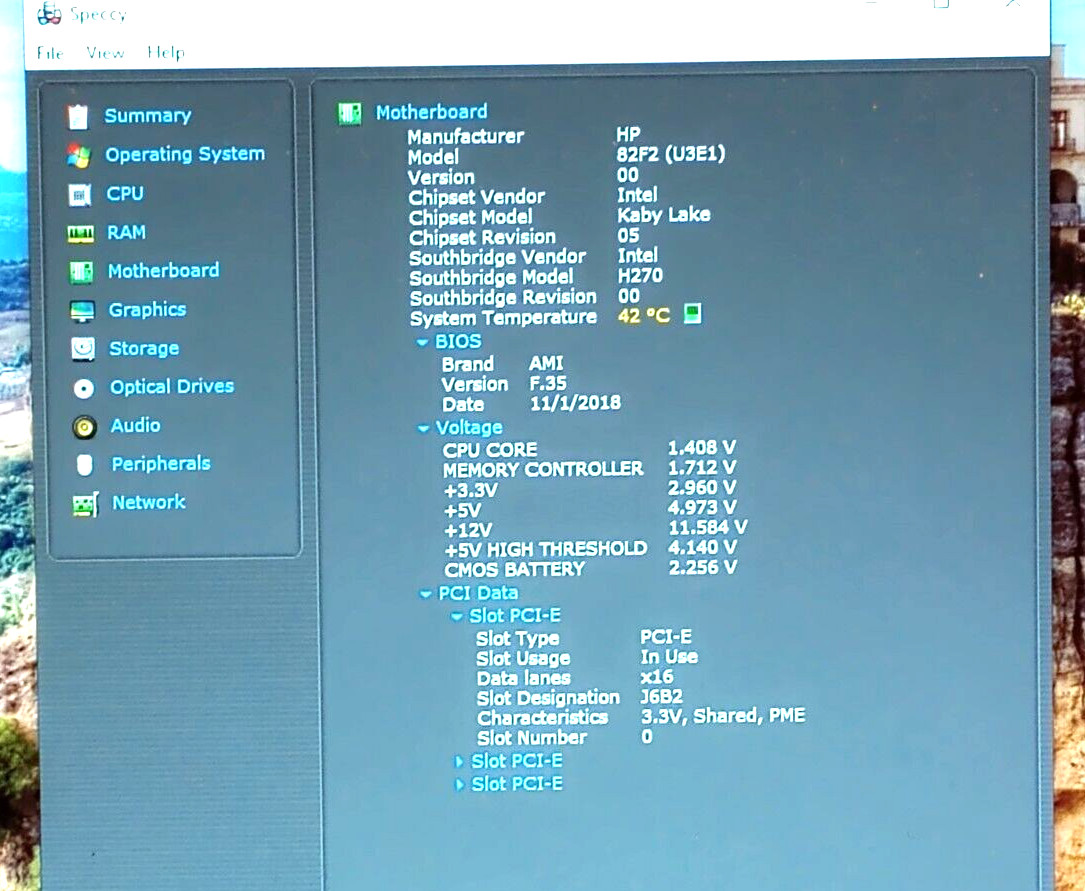This screenshot has width=1085, height=891.
Task: Select Motherboard in the sidebar
Action: (163, 270)
